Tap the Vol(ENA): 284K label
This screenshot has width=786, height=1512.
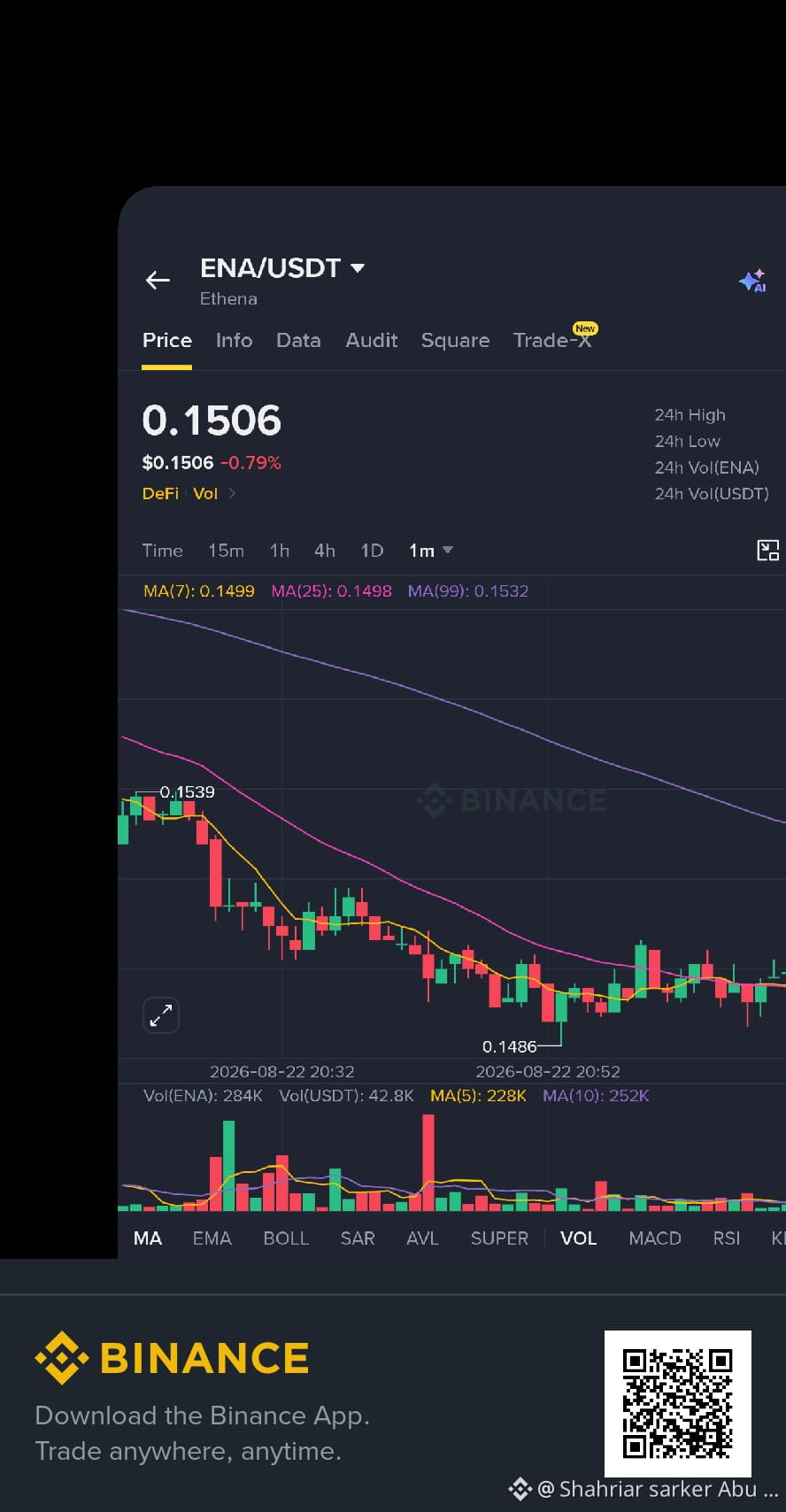[x=203, y=1096]
